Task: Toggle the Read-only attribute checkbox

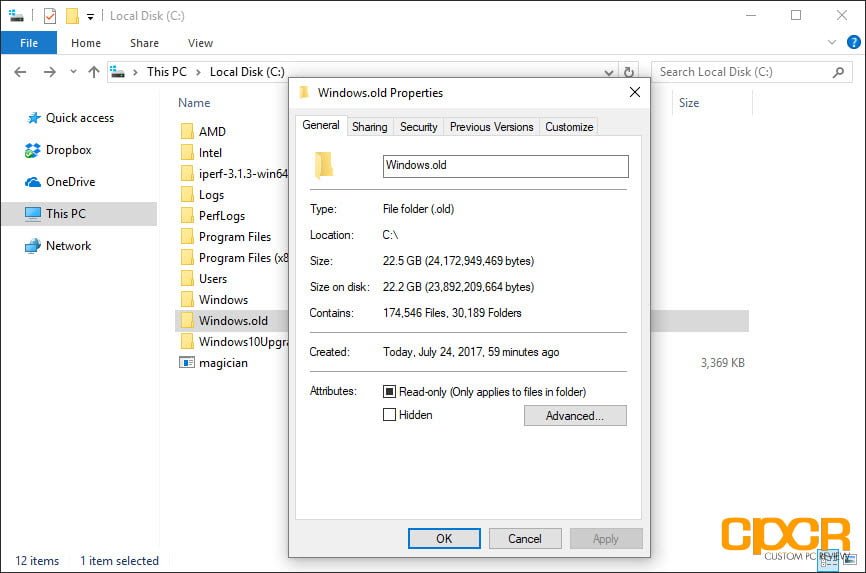Action: point(389,392)
